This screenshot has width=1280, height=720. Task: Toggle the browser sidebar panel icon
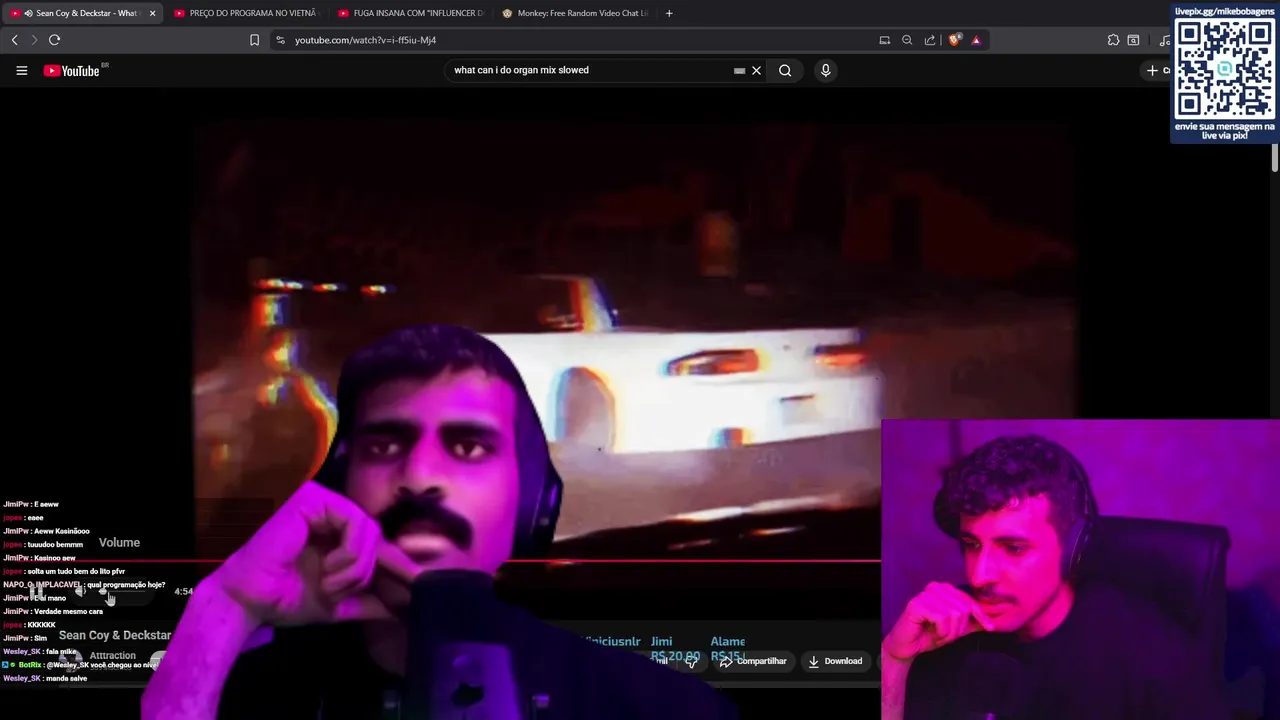1133,40
